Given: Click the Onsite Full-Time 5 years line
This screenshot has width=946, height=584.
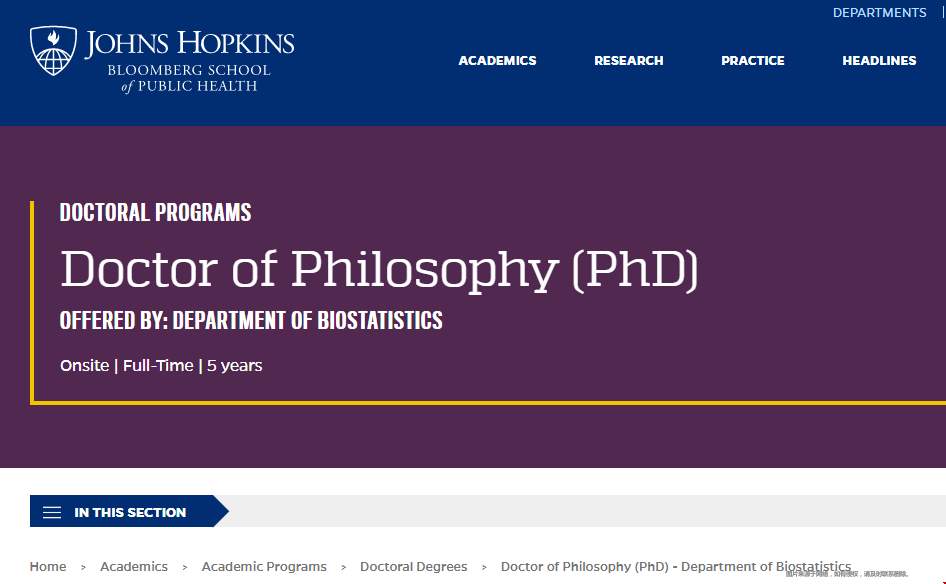Looking at the screenshot, I should coord(161,366).
